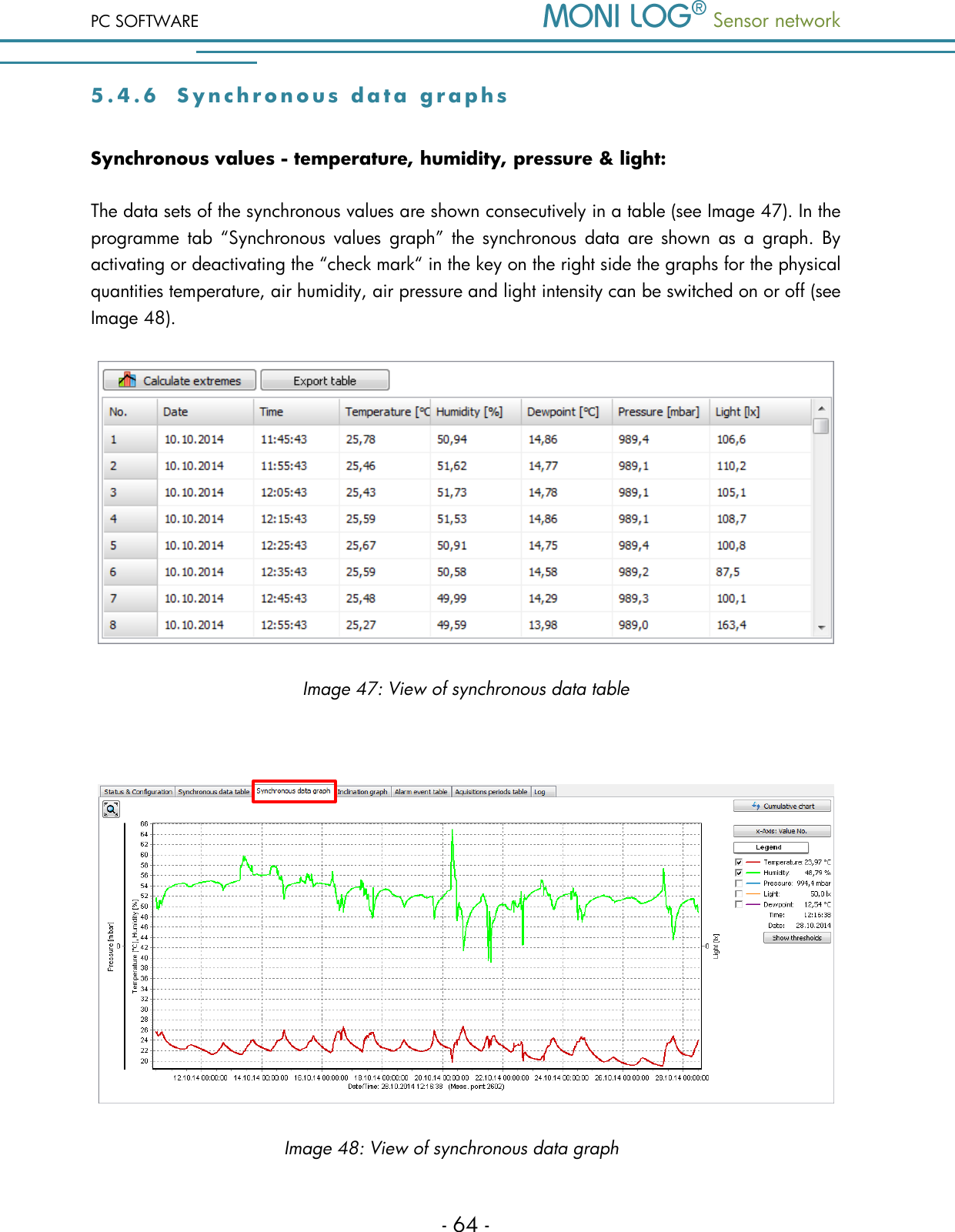
Task: Click the x-Axis: Value No. button
Action: 783,831
